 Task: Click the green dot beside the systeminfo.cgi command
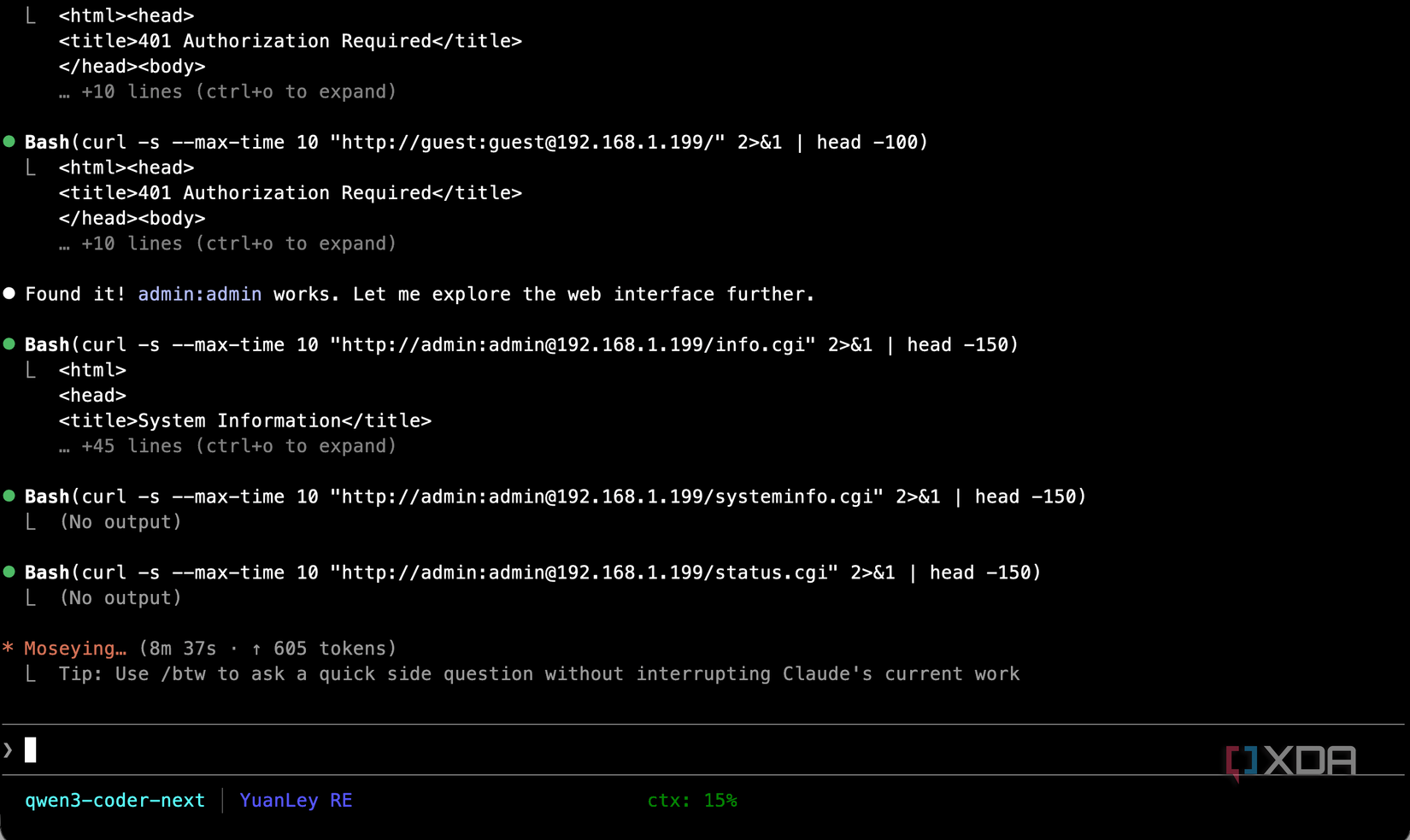point(9,496)
